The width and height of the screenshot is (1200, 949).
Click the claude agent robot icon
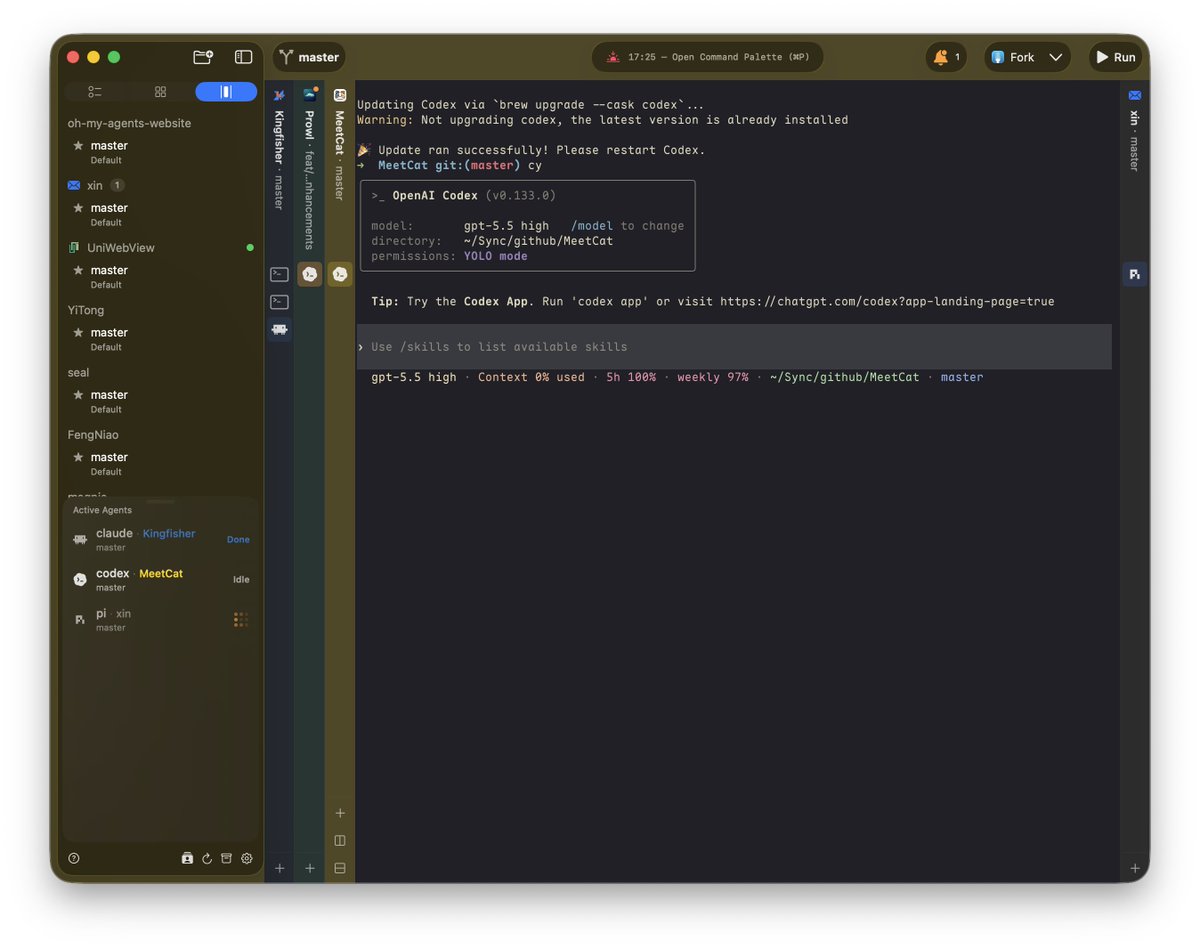coord(80,540)
